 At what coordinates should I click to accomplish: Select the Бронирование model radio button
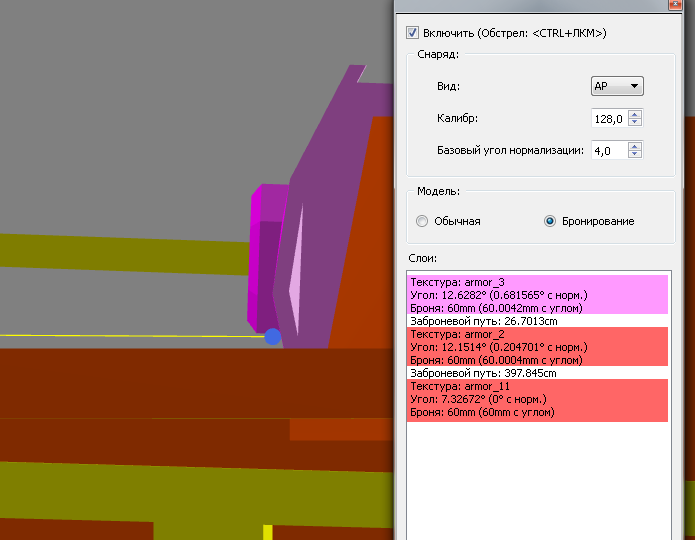550,221
